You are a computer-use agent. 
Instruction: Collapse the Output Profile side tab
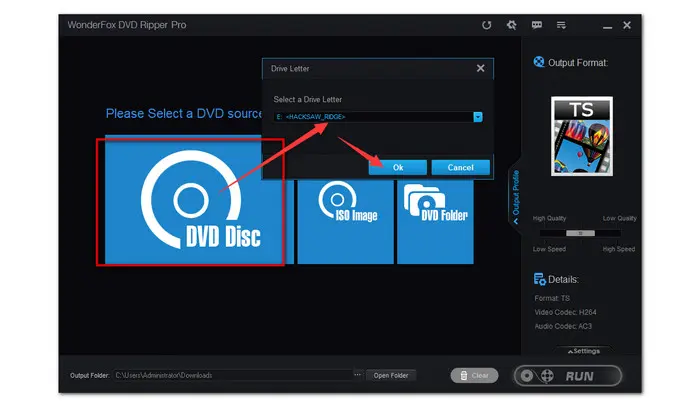tap(516, 196)
